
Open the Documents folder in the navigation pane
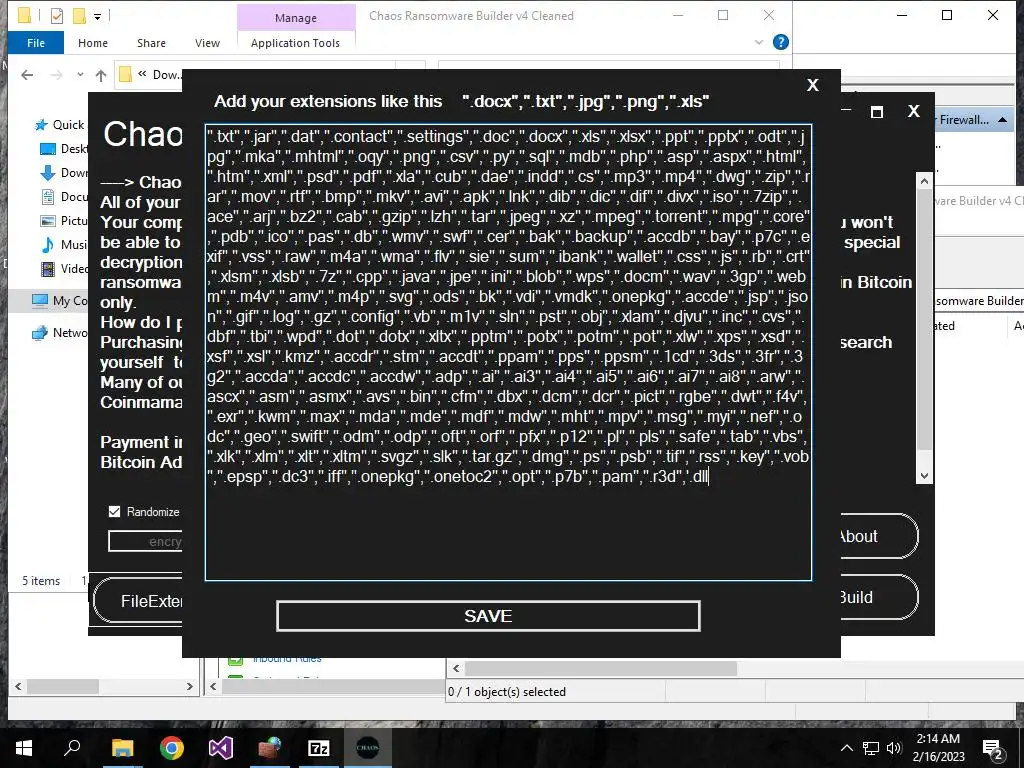click(x=64, y=197)
